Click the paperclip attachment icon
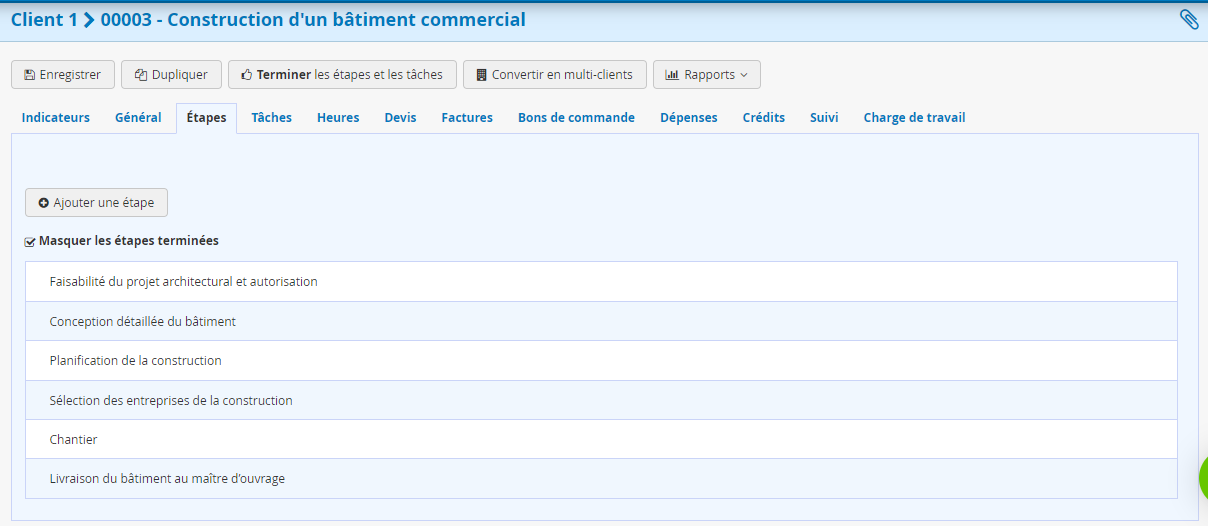1208x526 pixels. (1189, 20)
